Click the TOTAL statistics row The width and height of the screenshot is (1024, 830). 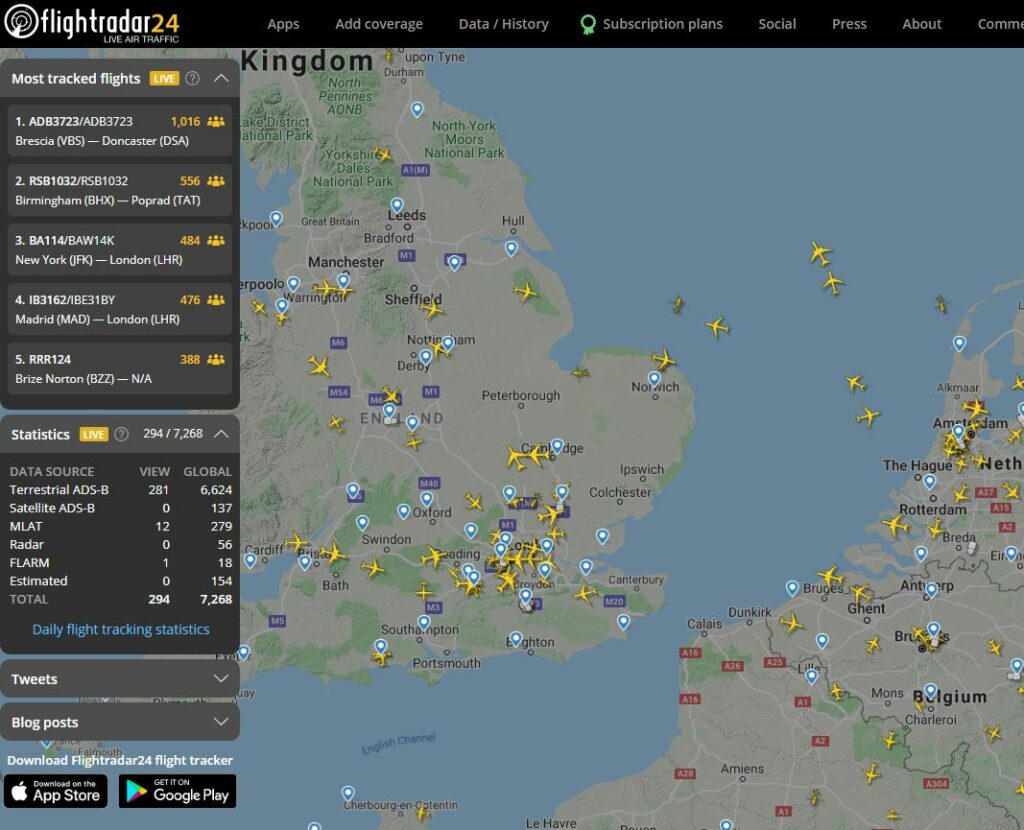click(121, 599)
